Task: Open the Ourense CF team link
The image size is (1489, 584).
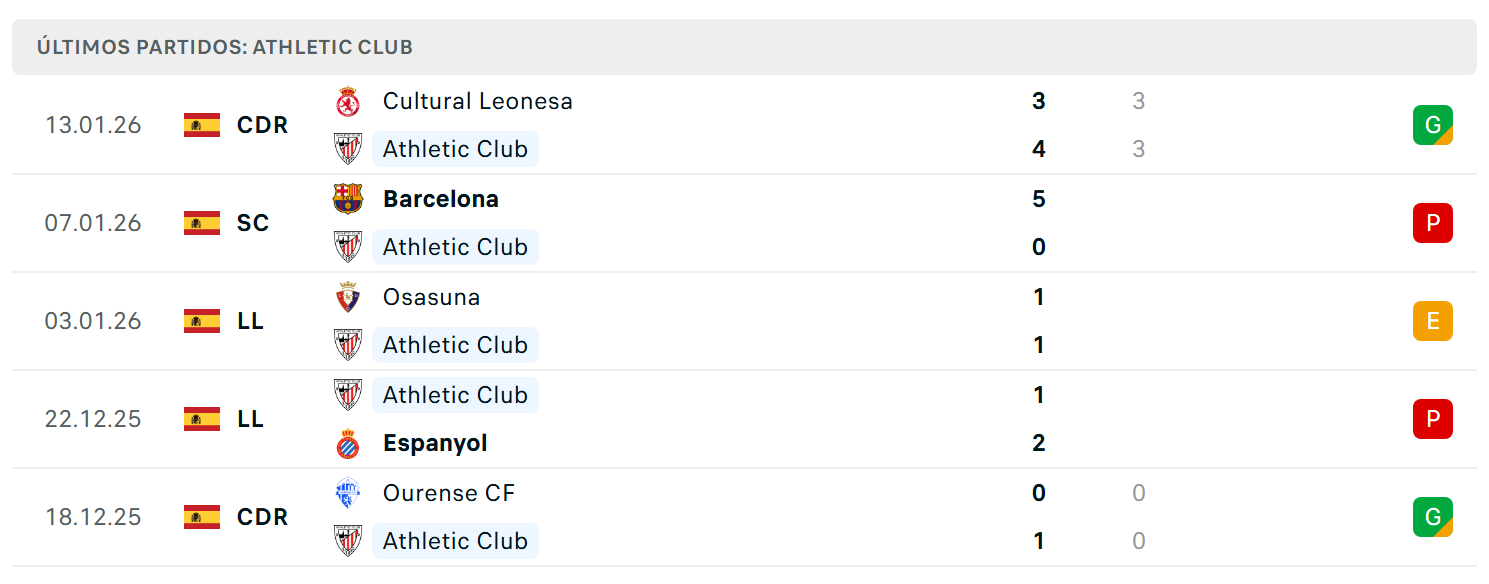Action: point(449,493)
